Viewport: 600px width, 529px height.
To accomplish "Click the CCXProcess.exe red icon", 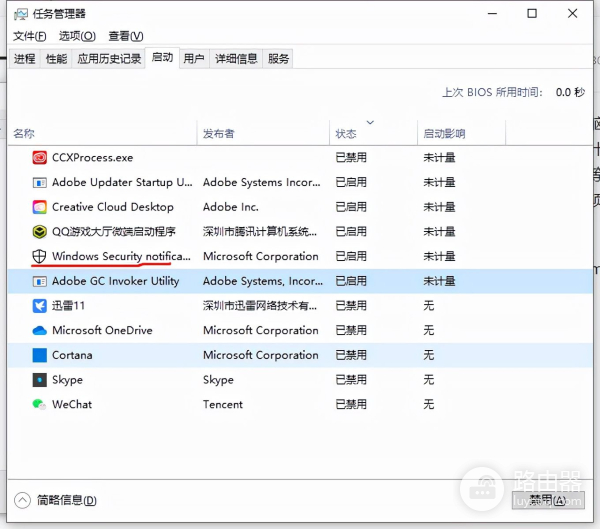I will (x=39, y=158).
